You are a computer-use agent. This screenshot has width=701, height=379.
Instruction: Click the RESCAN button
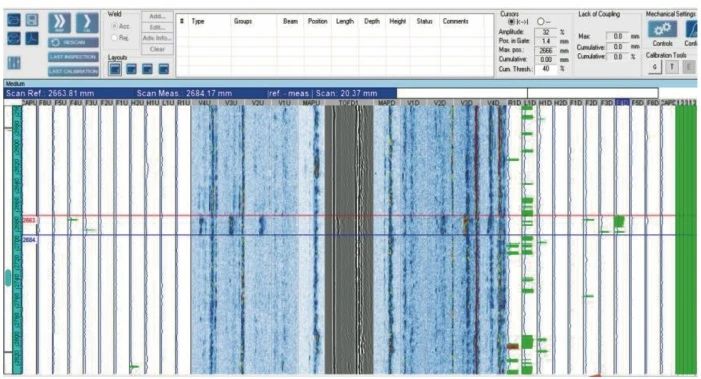coord(73,42)
